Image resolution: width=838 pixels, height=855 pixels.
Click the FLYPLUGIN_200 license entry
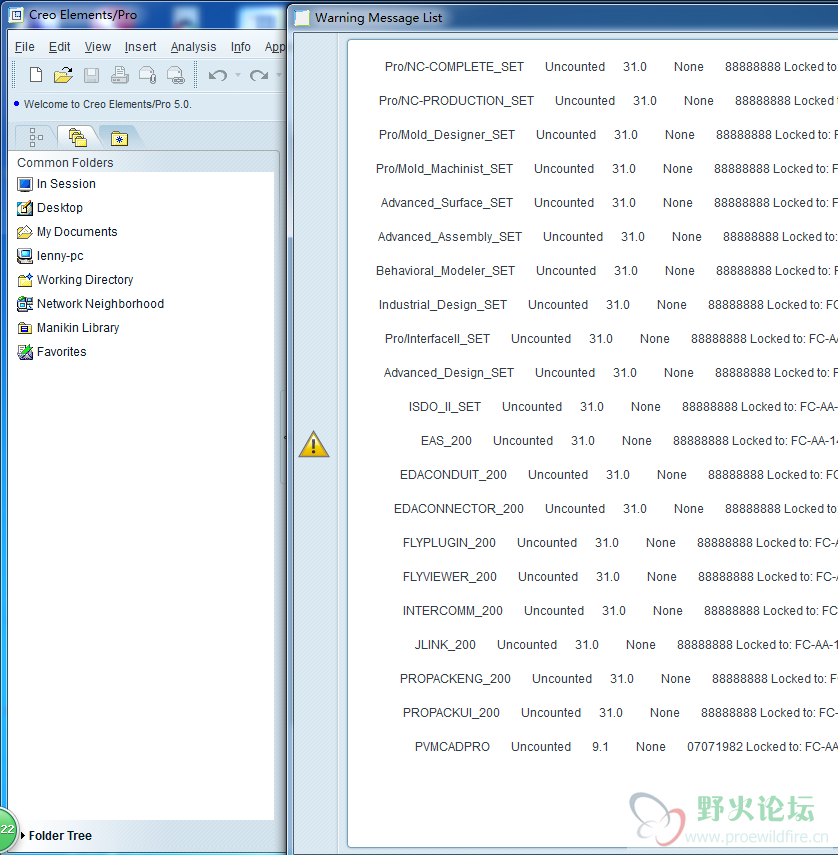(449, 543)
